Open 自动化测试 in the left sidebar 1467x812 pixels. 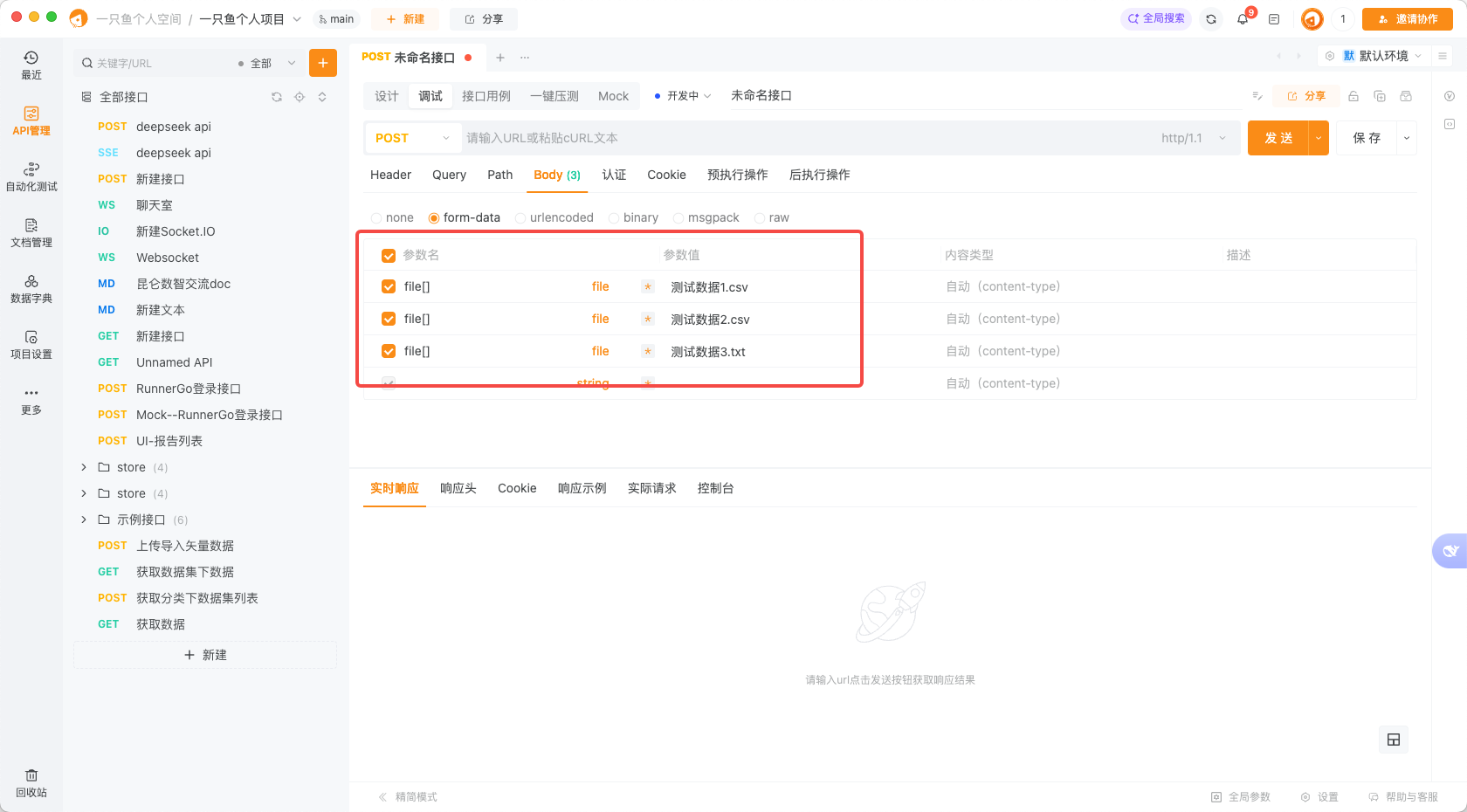(x=31, y=176)
